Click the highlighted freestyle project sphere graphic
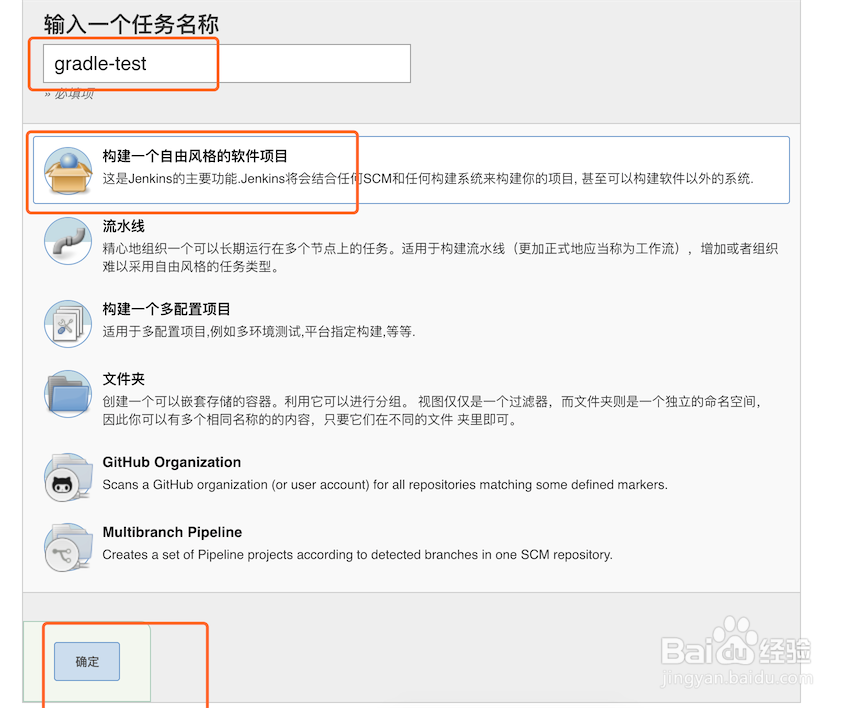Image resolution: width=862 pixels, height=708 pixels. point(66,160)
